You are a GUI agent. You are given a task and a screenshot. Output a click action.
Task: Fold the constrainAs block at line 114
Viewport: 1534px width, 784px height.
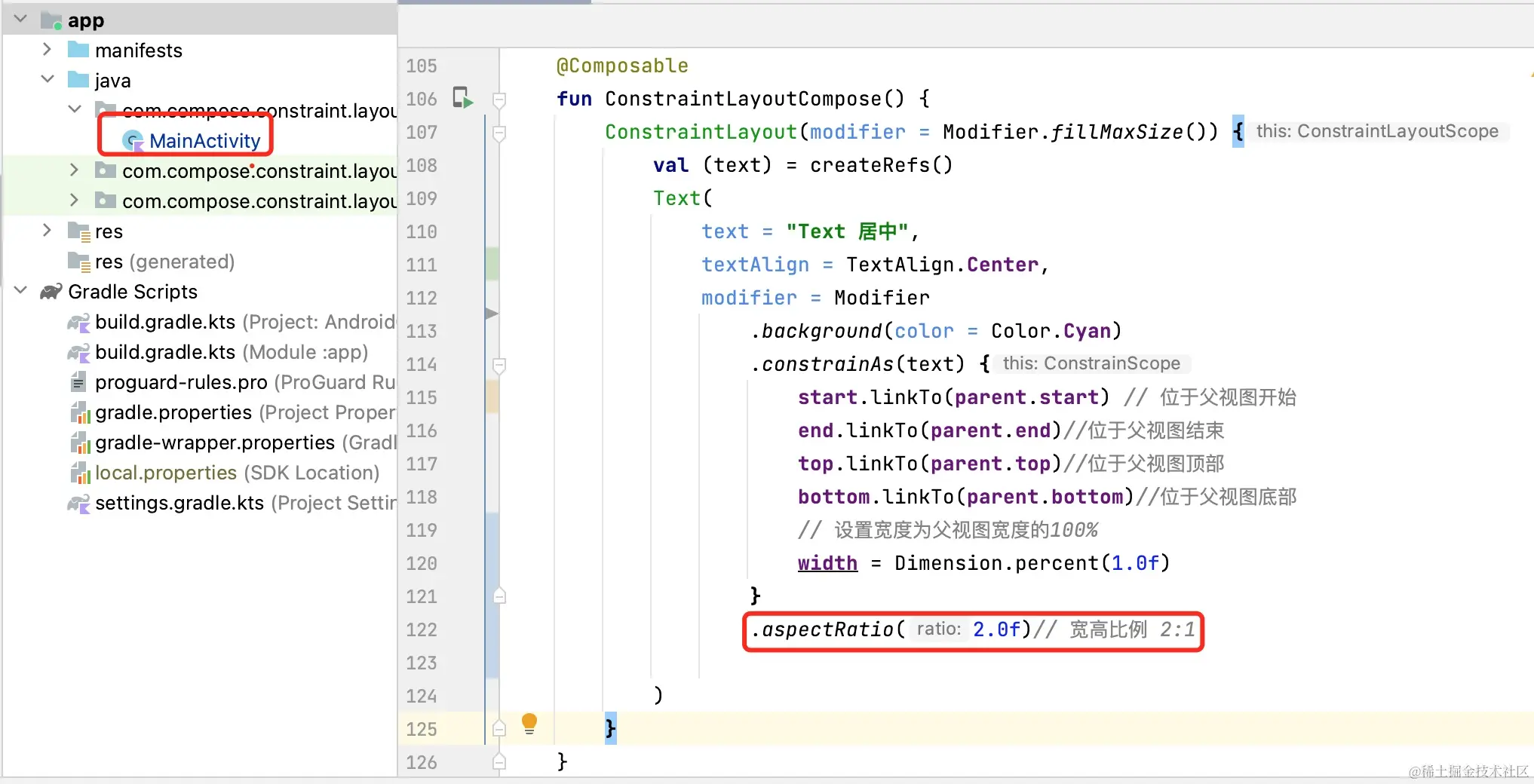coord(499,365)
